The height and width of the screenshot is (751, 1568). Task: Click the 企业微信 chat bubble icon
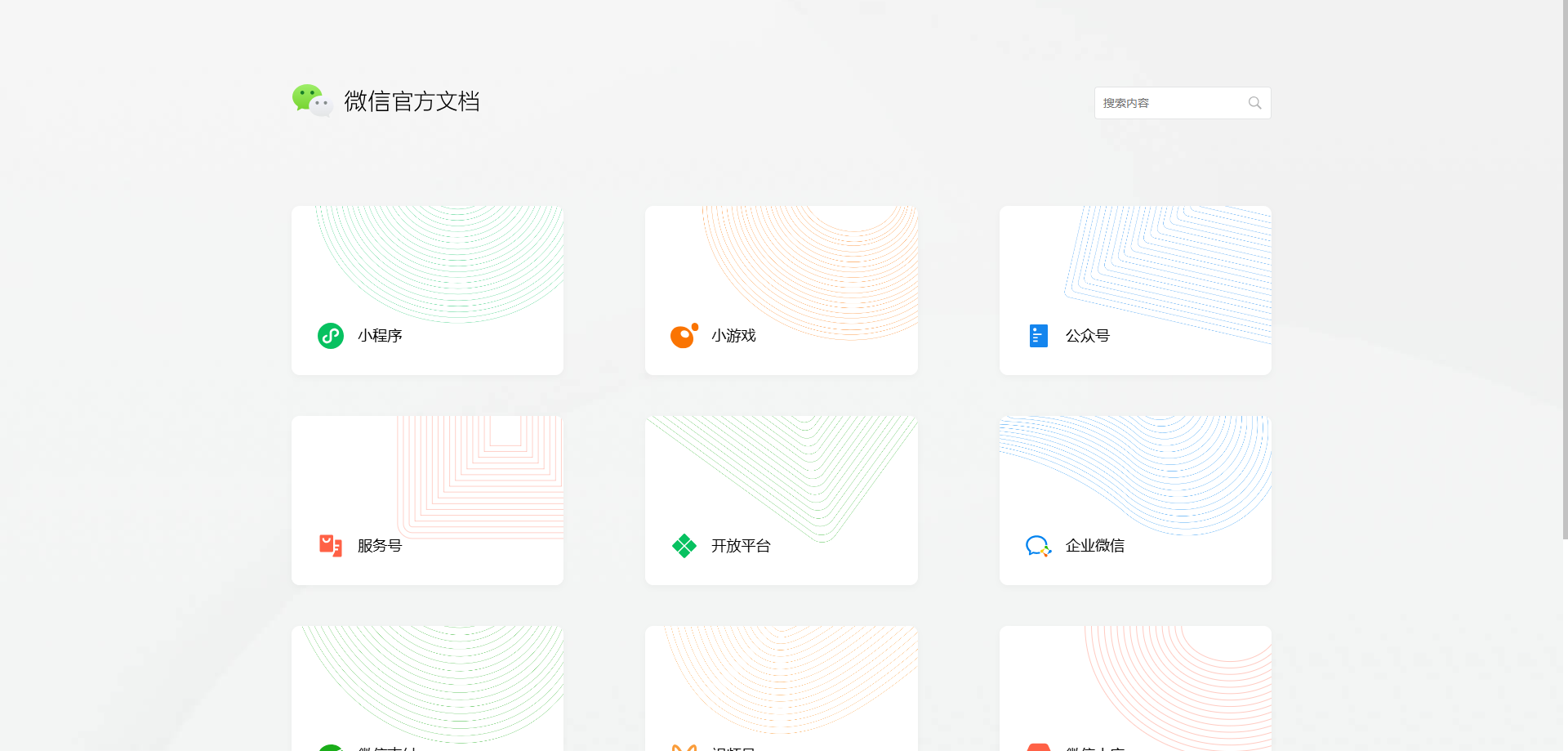1038,546
